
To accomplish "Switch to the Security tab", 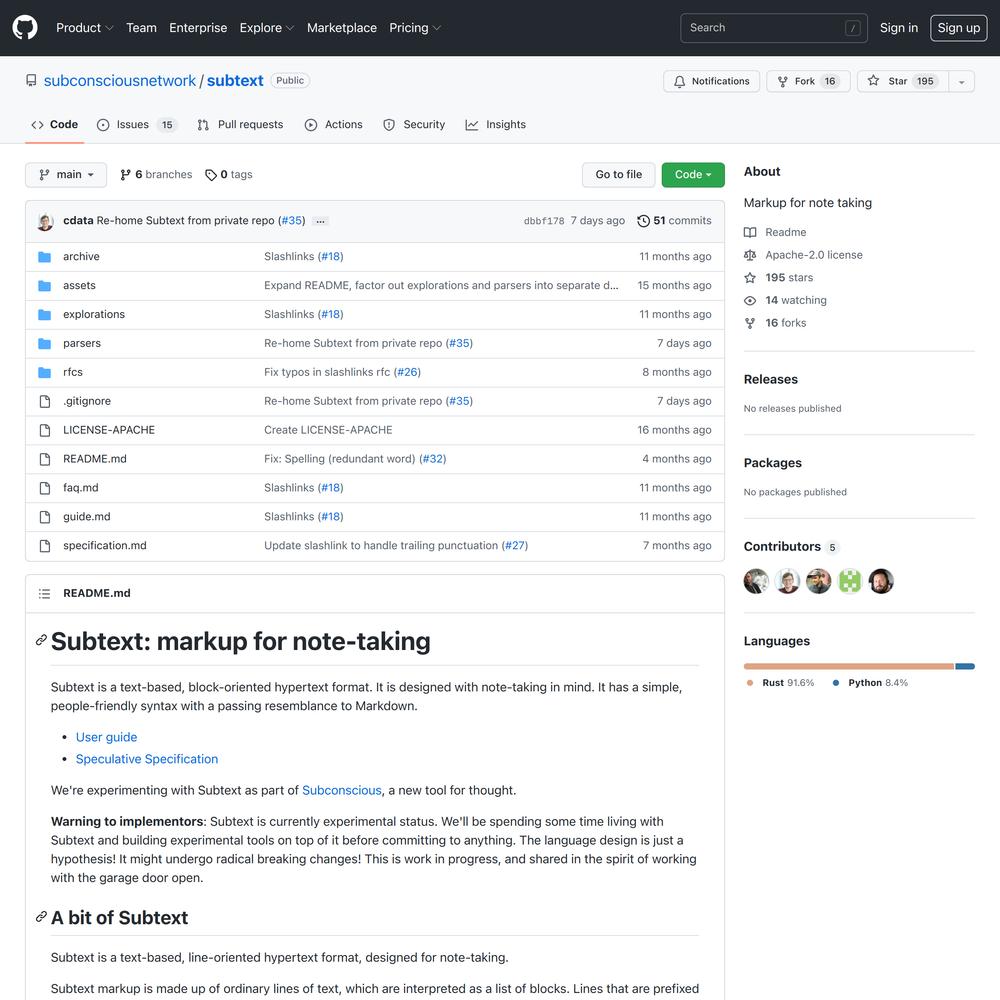I will pos(414,124).
